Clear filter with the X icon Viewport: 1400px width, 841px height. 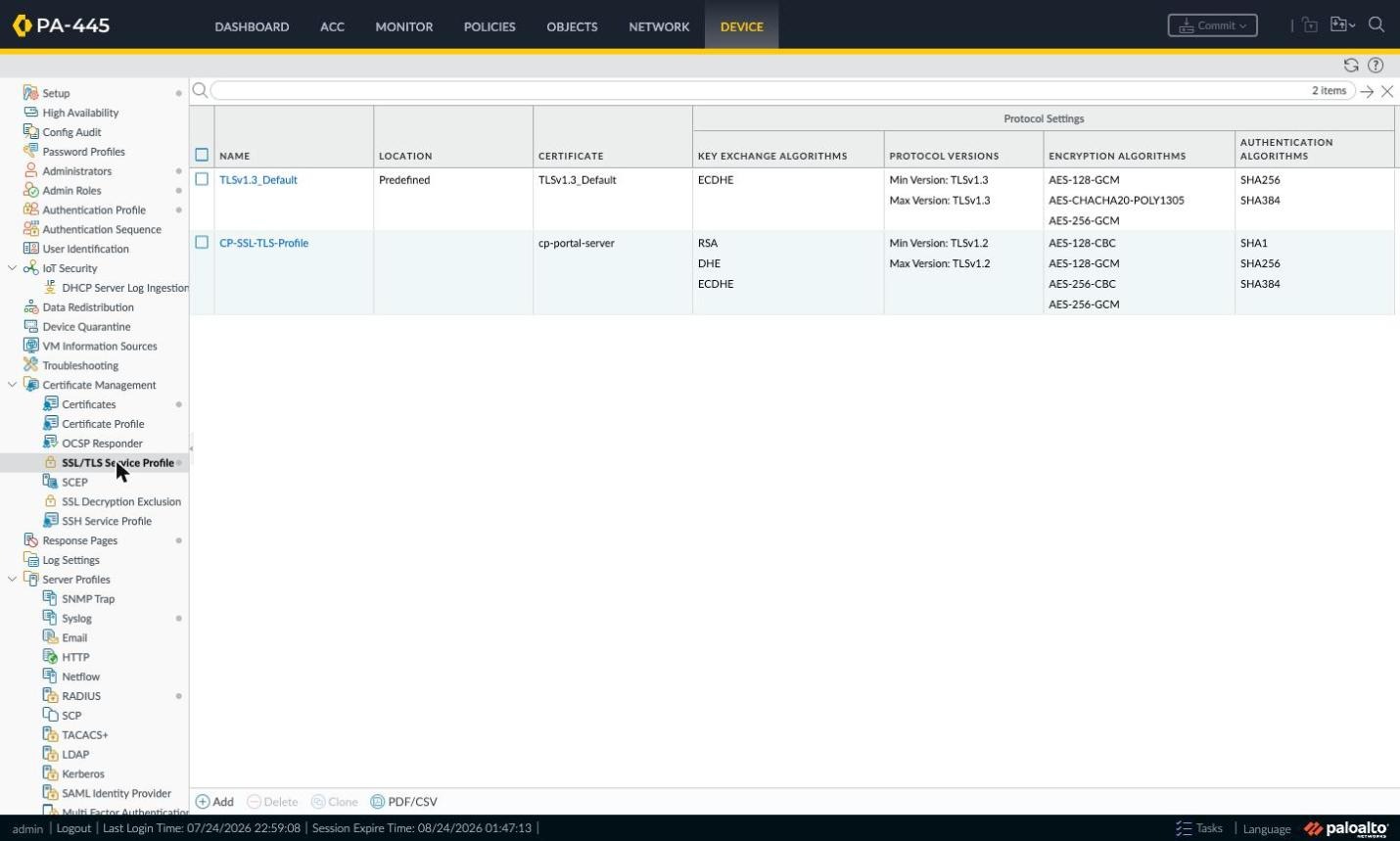click(1387, 91)
